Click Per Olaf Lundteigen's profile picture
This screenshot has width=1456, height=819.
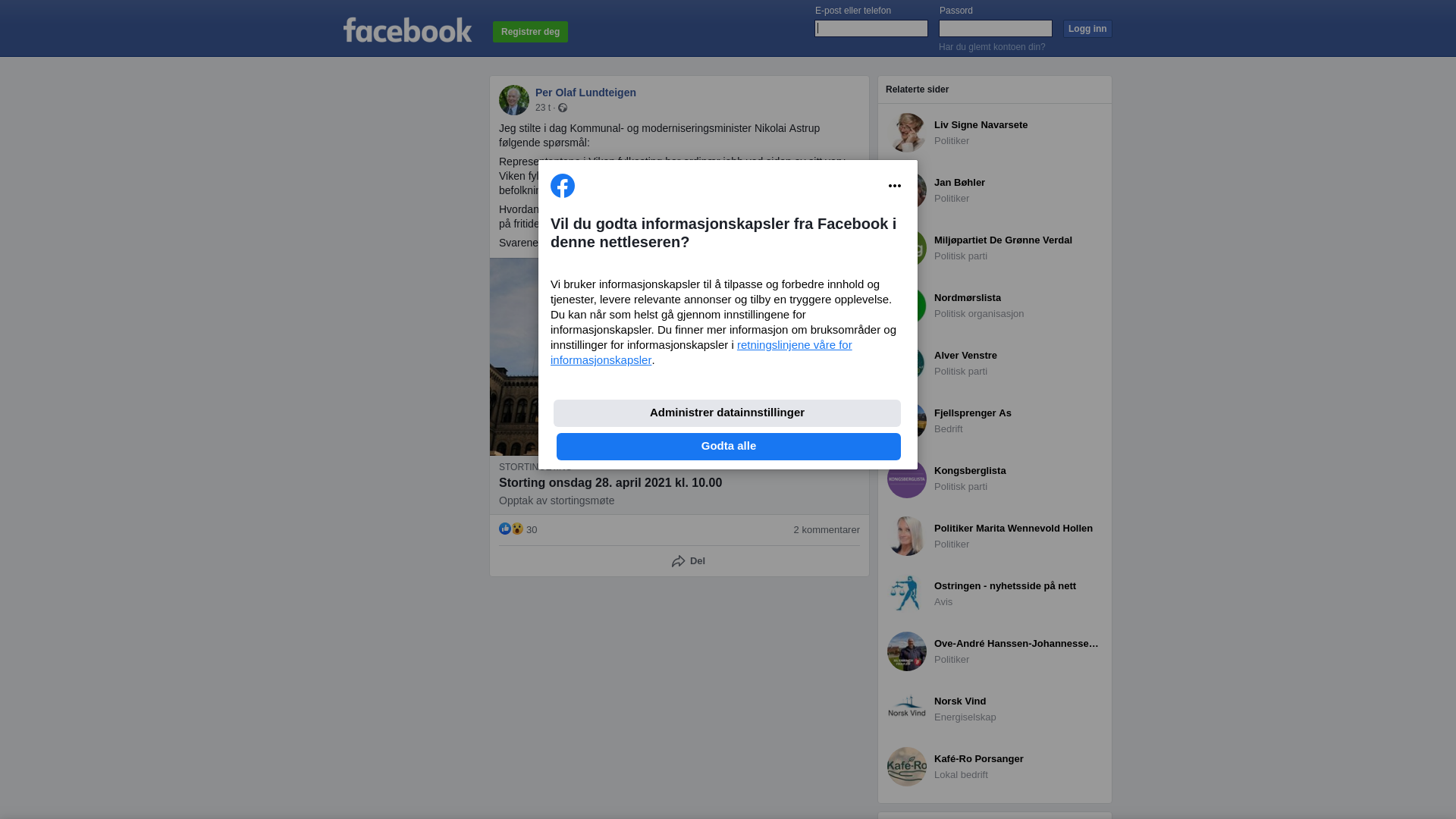[514, 100]
